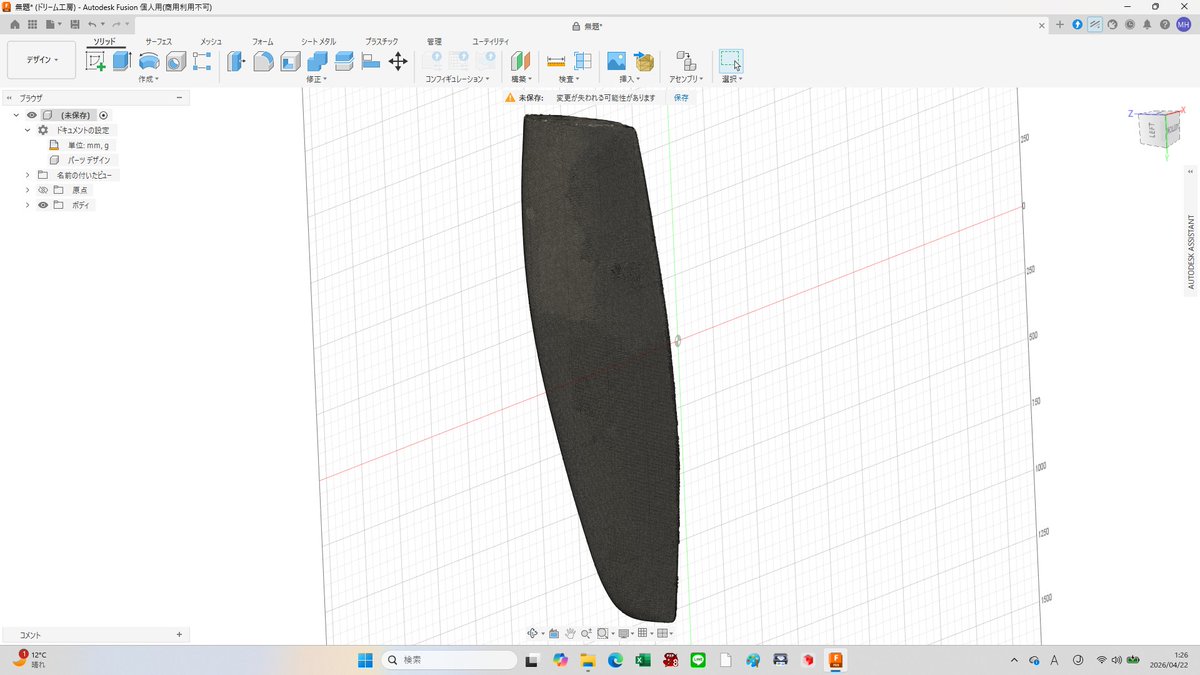Select the Offset Plane construct icon
Viewport: 1200px width, 675px height.
520,61
